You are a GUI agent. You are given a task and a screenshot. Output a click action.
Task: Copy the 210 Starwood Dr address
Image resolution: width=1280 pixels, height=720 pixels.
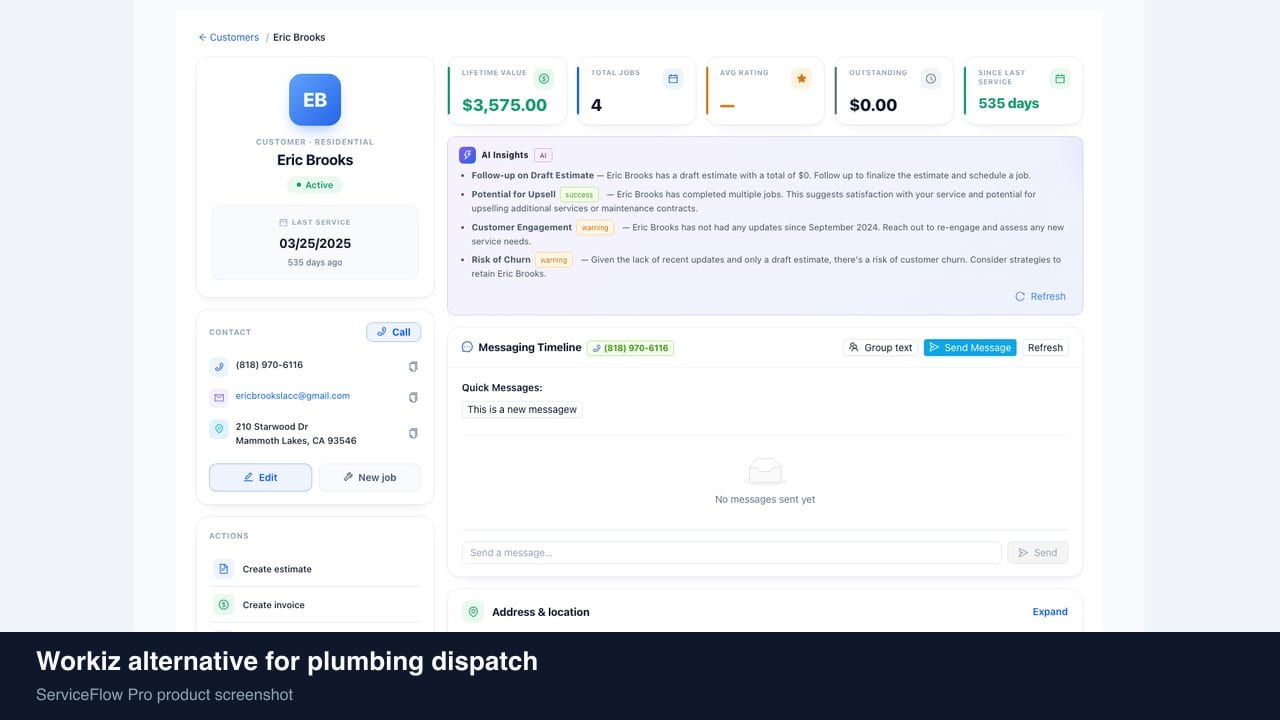pyautogui.click(x=413, y=434)
